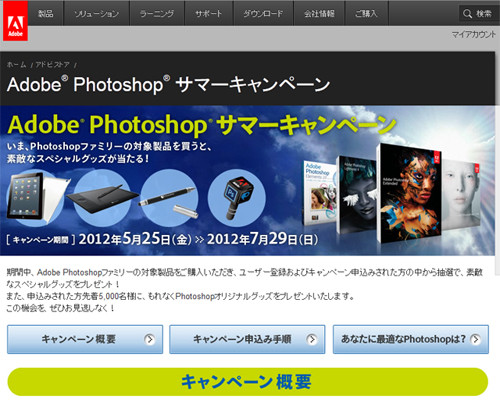Click the あなたに最適なPhotoshopは? button
Image resolution: width=500 pixels, height=406 pixels.
click(411, 339)
